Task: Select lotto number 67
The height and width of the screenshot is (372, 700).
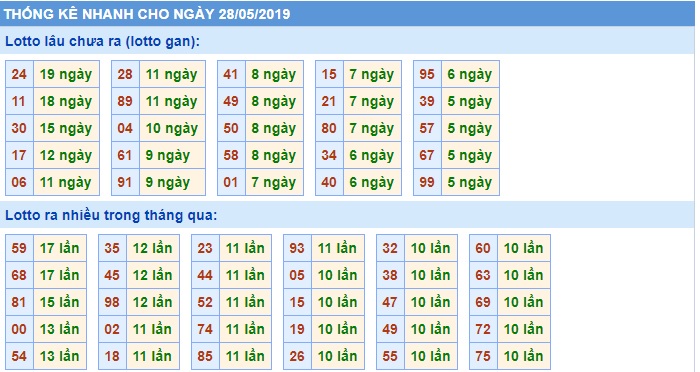Action: pos(427,155)
